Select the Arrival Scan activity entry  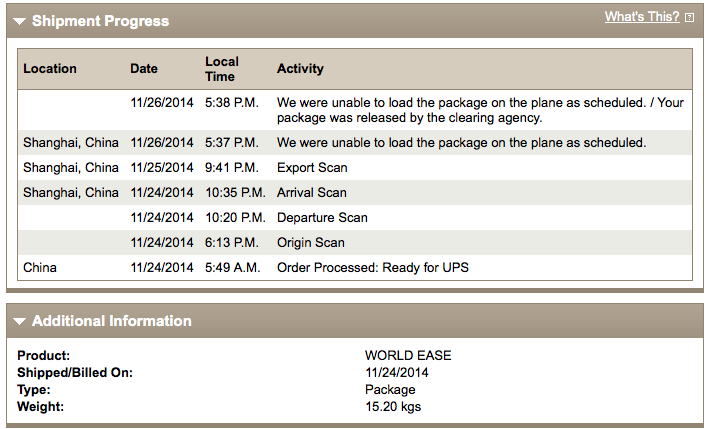[x=312, y=192]
